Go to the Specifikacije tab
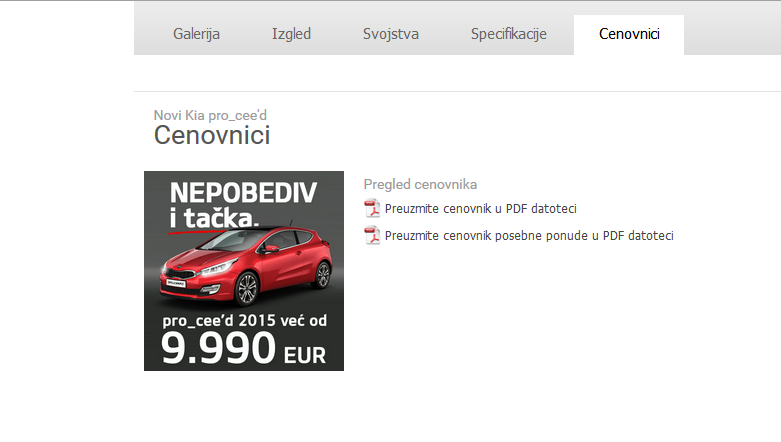 509,34
